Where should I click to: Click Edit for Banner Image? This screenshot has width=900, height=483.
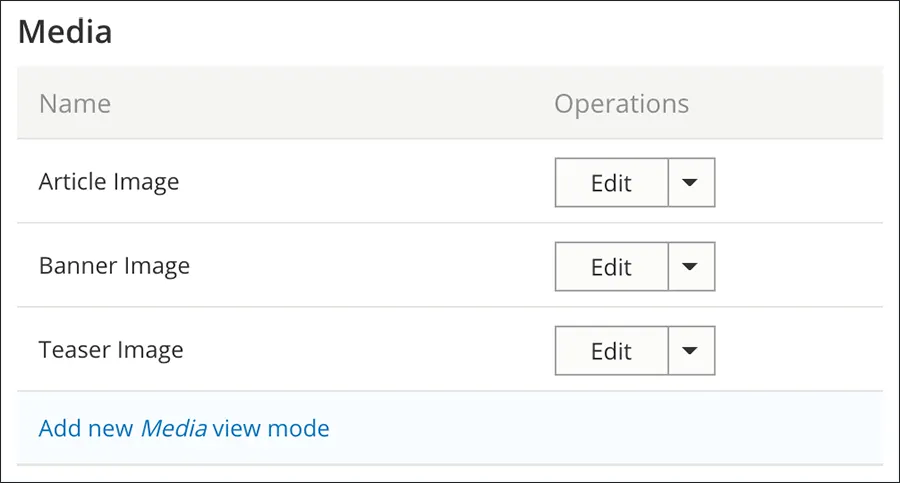pyautogui.click(x=611, y=267)
